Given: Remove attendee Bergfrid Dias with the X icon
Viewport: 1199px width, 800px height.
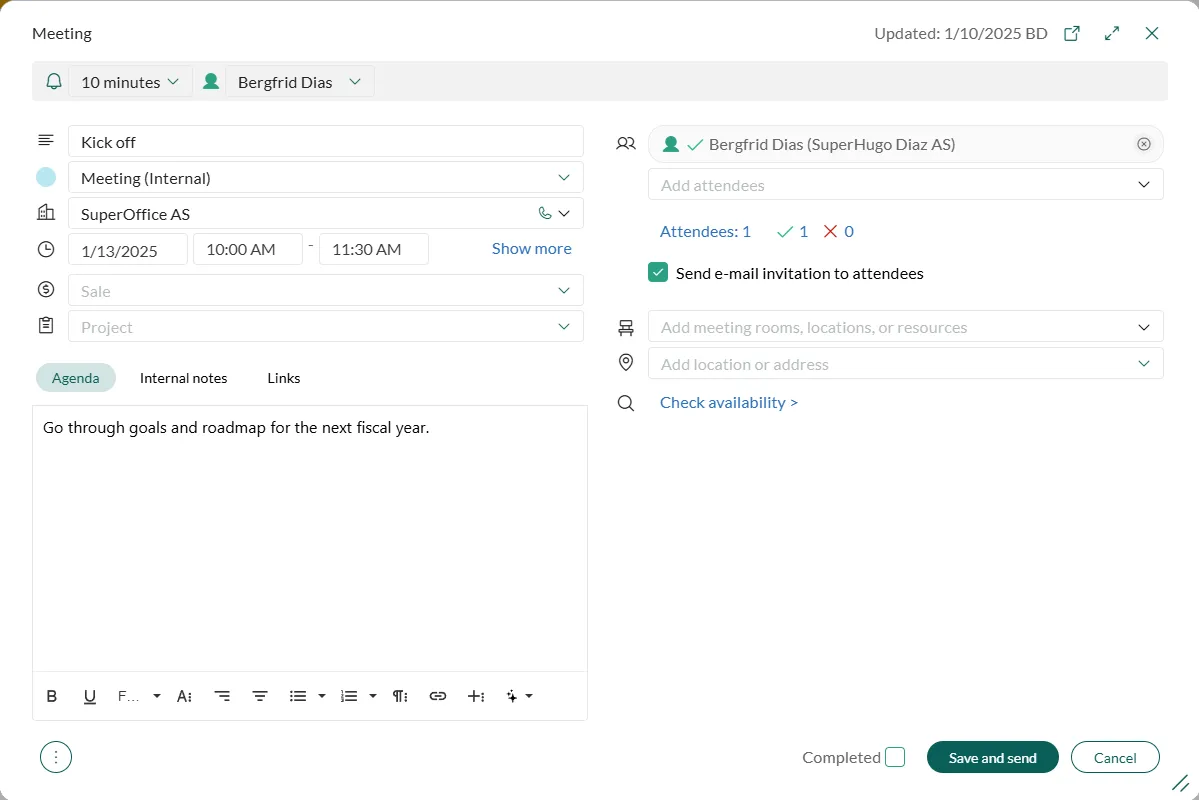Looking at the screenshot, I should coord(1143,144).
